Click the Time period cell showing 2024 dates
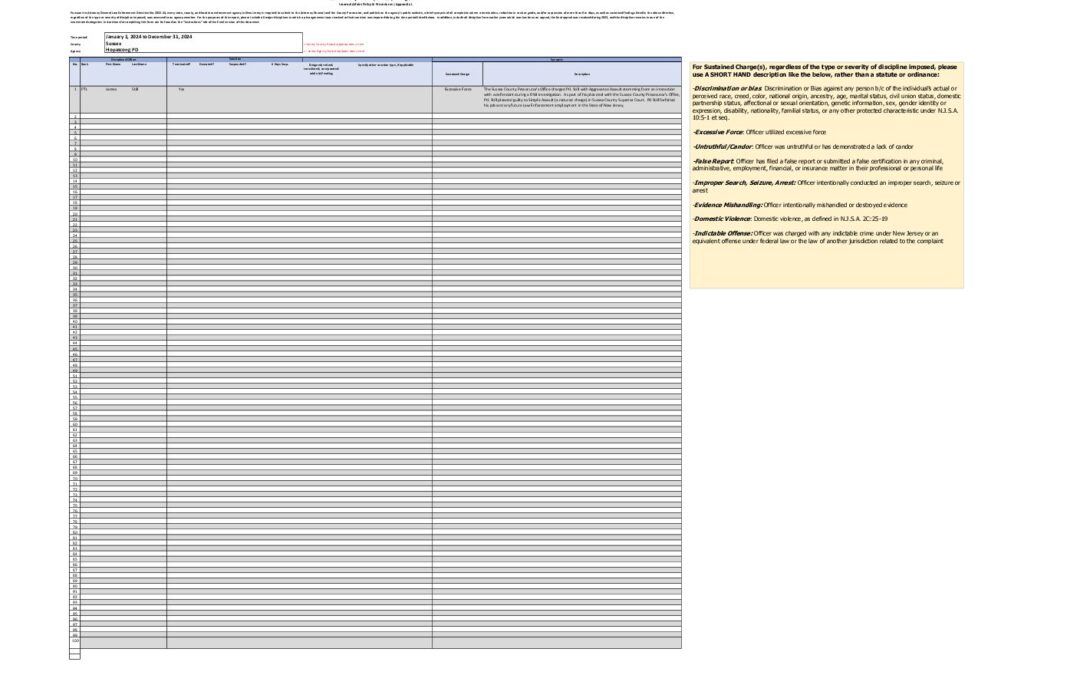Screen dimensions: 1080x675 pyautogui.click(x=150, y=36)
